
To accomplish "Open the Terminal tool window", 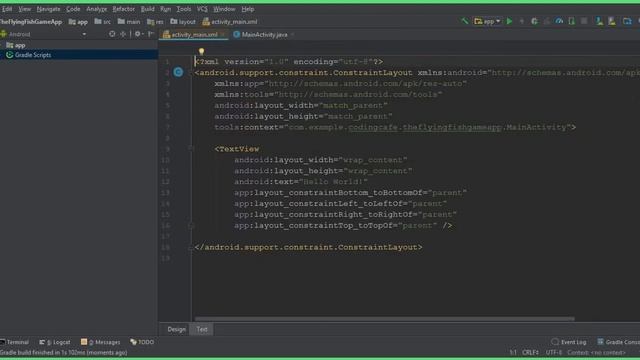I will click(15, 342).
